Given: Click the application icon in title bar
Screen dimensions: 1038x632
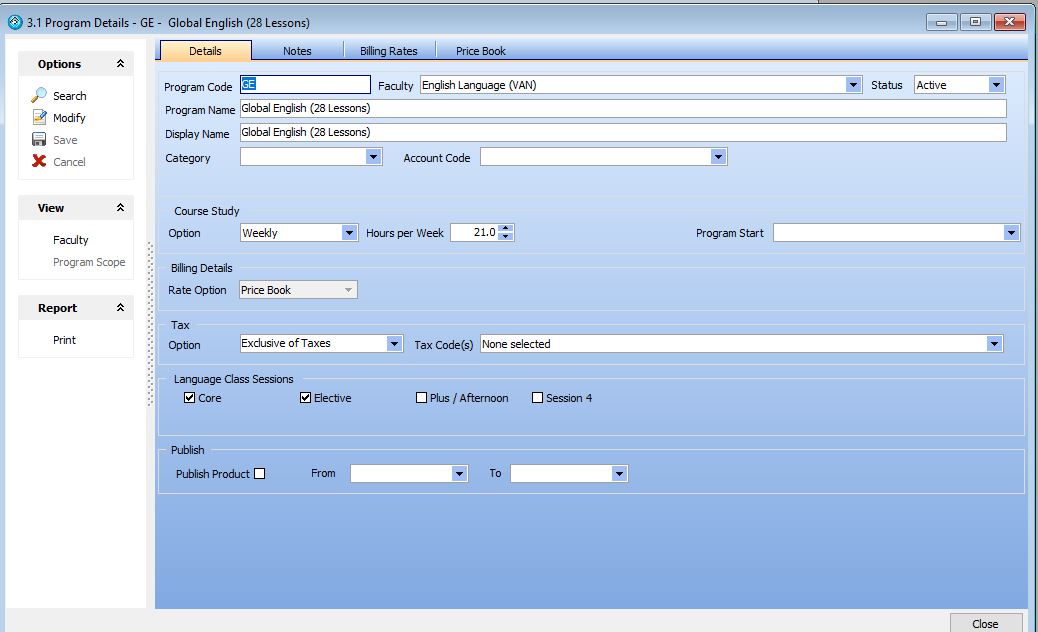Looking at the screenshot, I should 14,22.
